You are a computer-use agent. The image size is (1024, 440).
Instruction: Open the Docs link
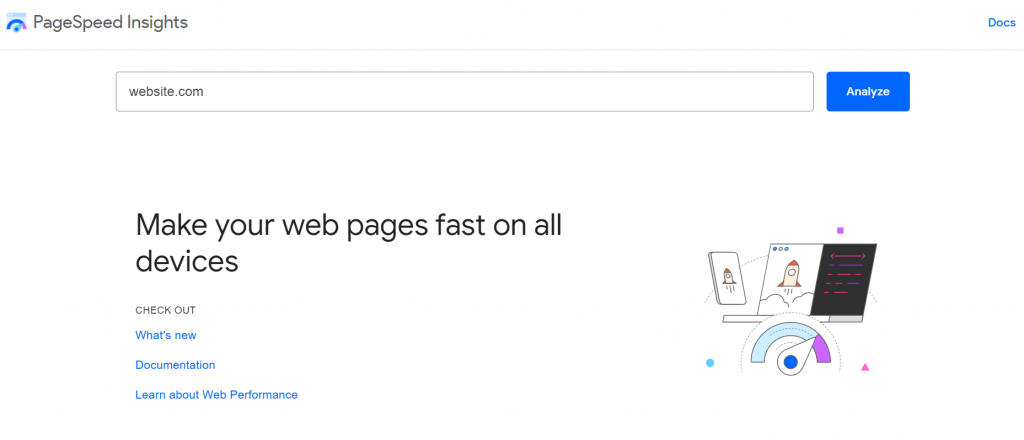(1001, 23)
